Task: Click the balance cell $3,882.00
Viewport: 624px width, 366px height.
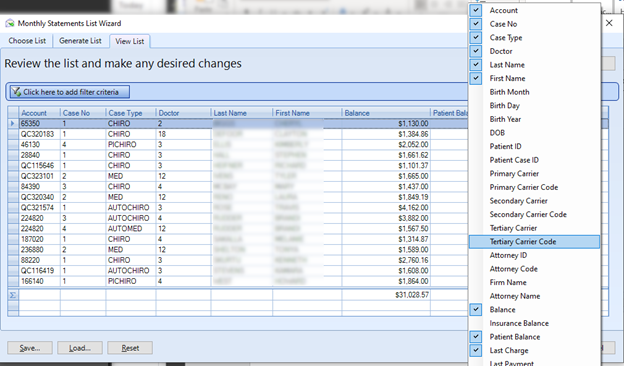Action: pos(386,218)
